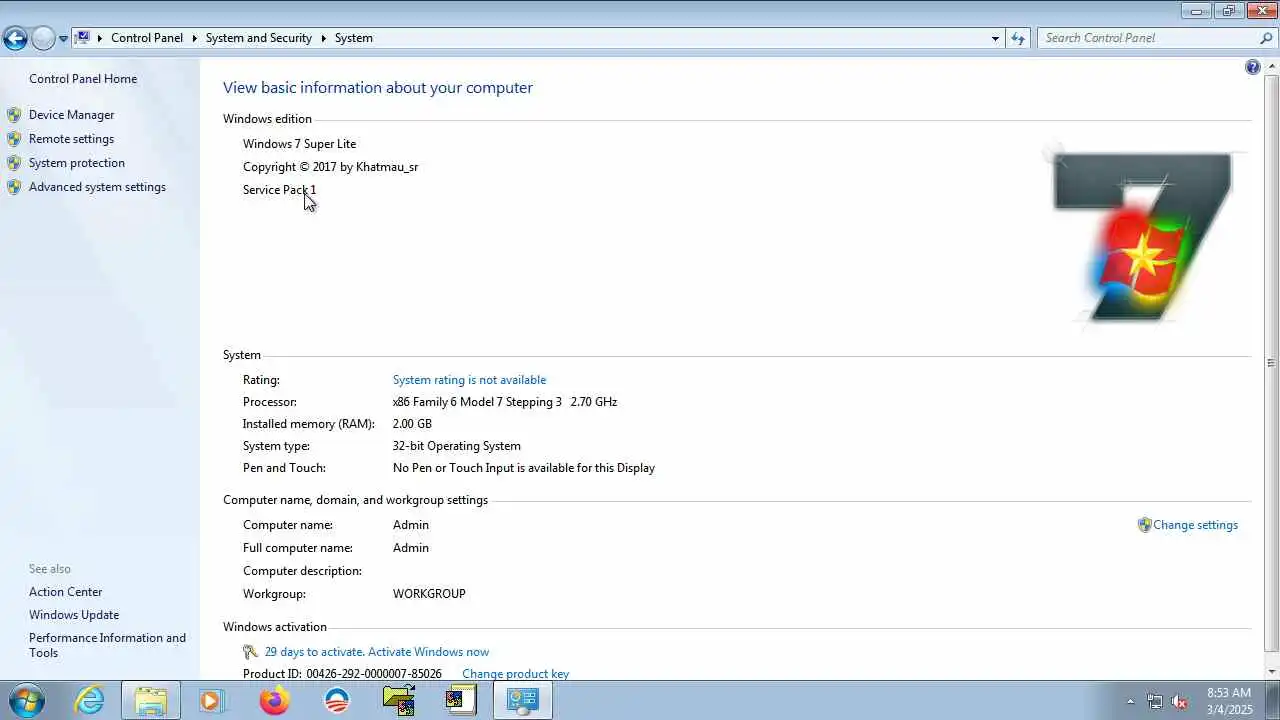Click shield icon beside Advanced system settings

14,187
